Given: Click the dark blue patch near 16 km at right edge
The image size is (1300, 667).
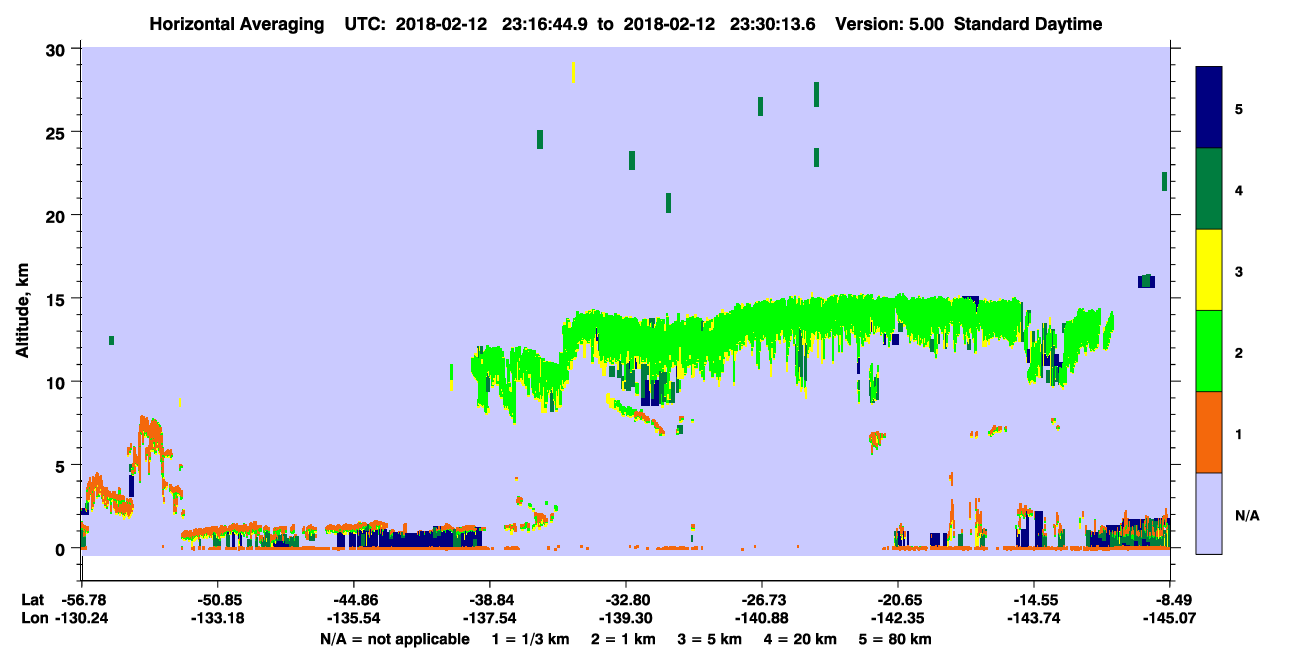Looking at the screenshot, I should coord(1146,281).
